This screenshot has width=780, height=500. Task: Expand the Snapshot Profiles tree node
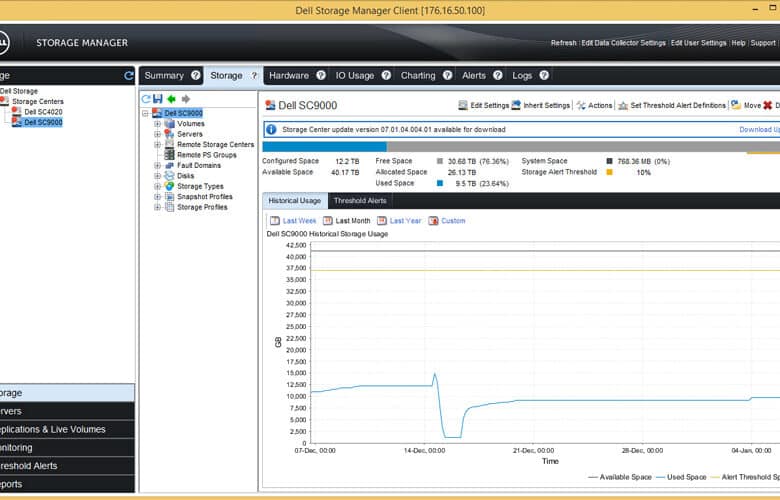(x=157, y=197)
